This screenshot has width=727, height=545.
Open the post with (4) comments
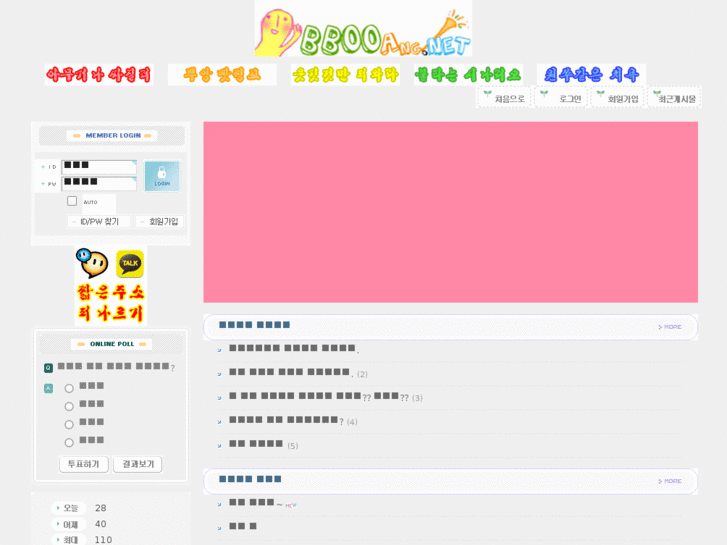(x=287, y=420)
